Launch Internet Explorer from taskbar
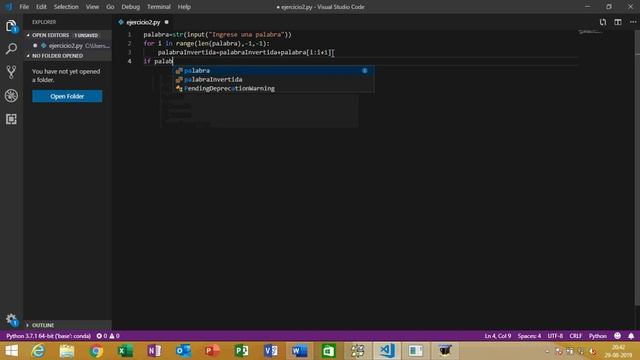Viewport: 640px width, 360px height. point(38,351)
